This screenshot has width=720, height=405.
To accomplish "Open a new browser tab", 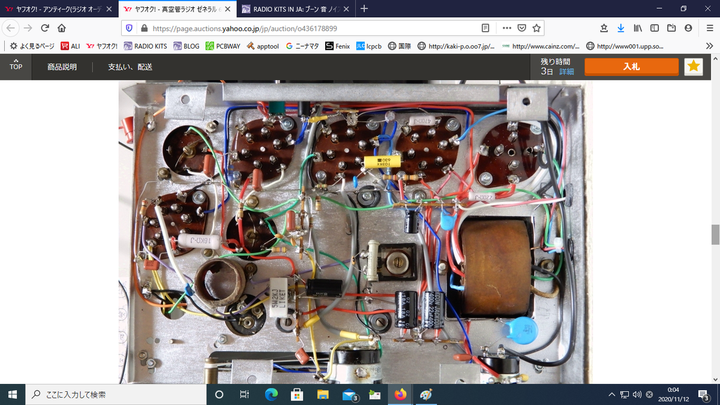I will [x=364, y=8].
